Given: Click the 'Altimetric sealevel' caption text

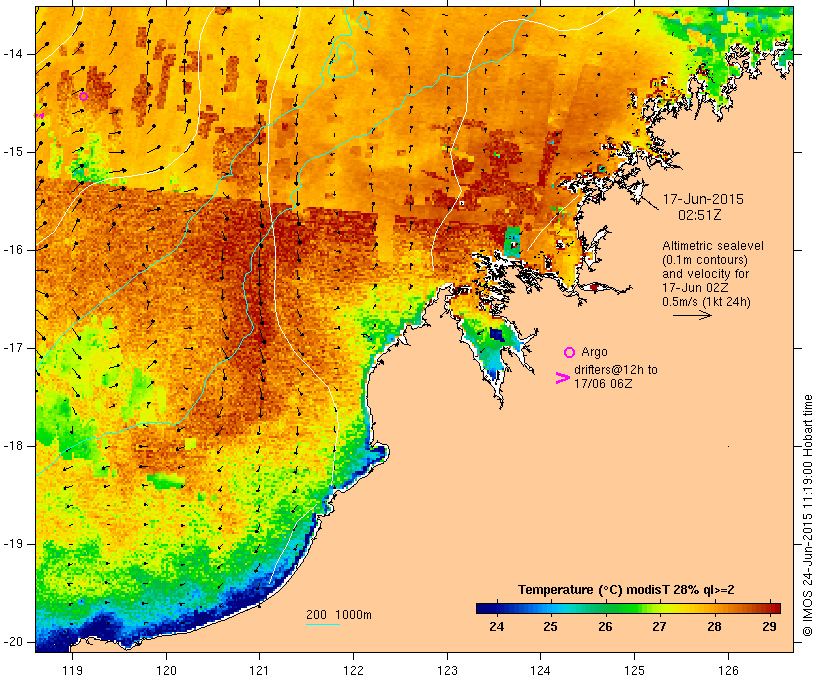Looking at the screenshot, I should pos(713,246).
